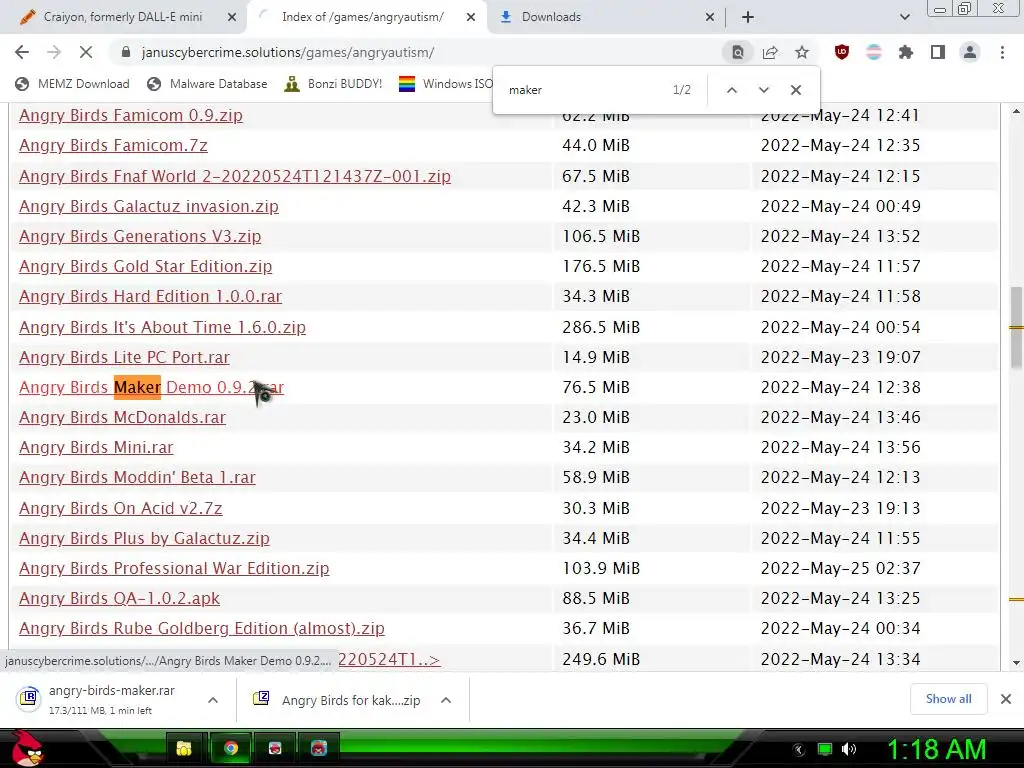Download Angry Birds Lite PC Port.rar
Screen dimensions: 1024x768
(x=124, y=357)
